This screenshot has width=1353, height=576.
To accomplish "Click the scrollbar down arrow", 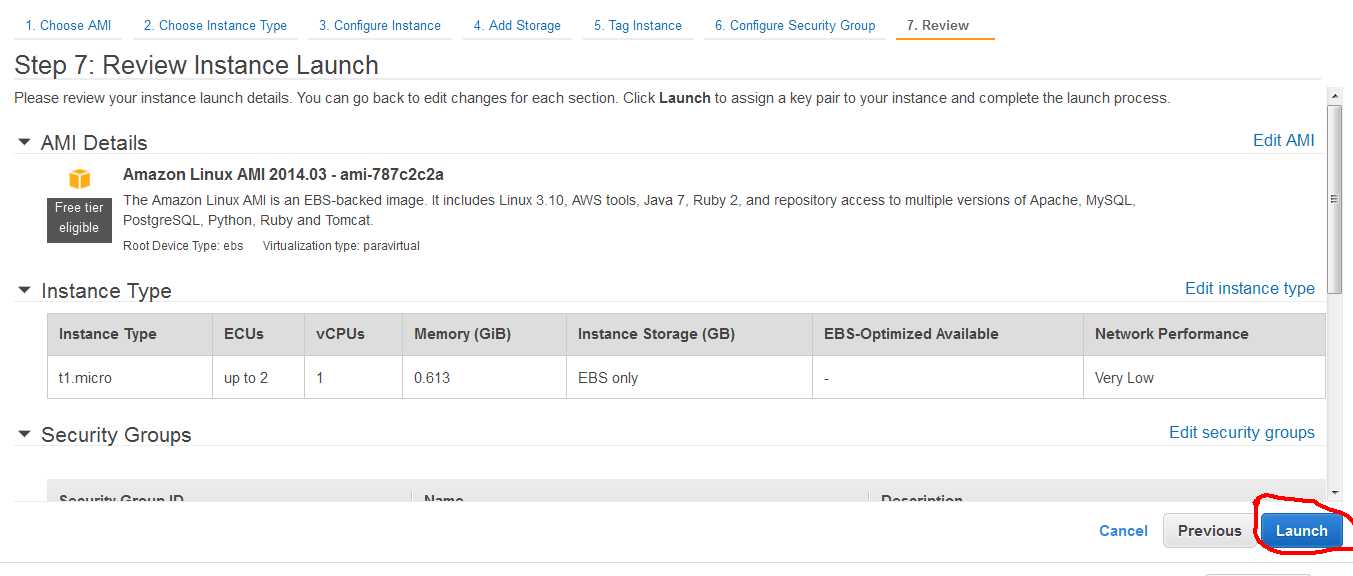I will click(x=1334, y=492).
